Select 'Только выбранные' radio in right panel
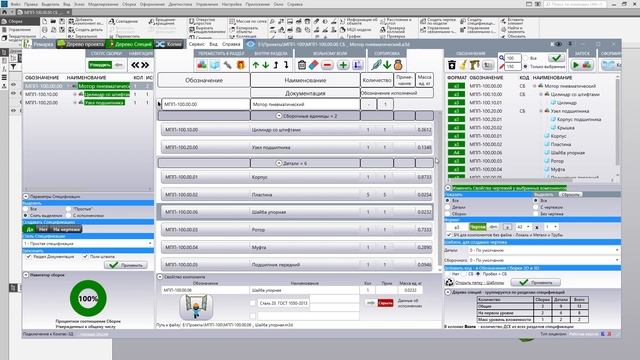This screenshot has width=640, height=360. (x=525, y=66)
